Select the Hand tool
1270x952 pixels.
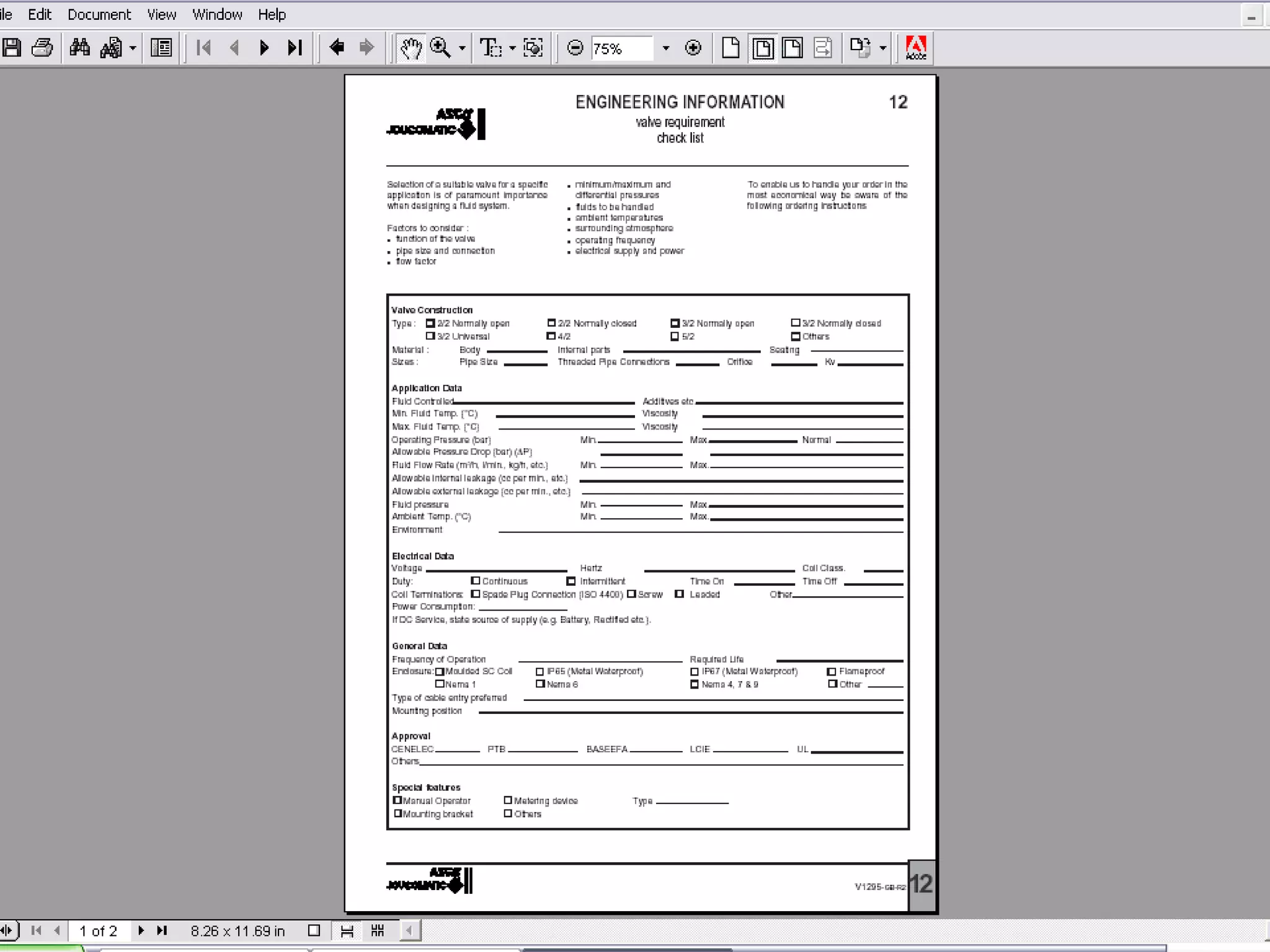click(x=411, y=48)
